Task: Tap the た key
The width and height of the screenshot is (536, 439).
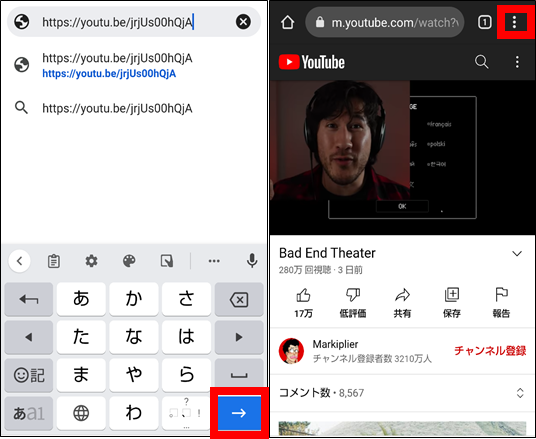Action: 81,337
